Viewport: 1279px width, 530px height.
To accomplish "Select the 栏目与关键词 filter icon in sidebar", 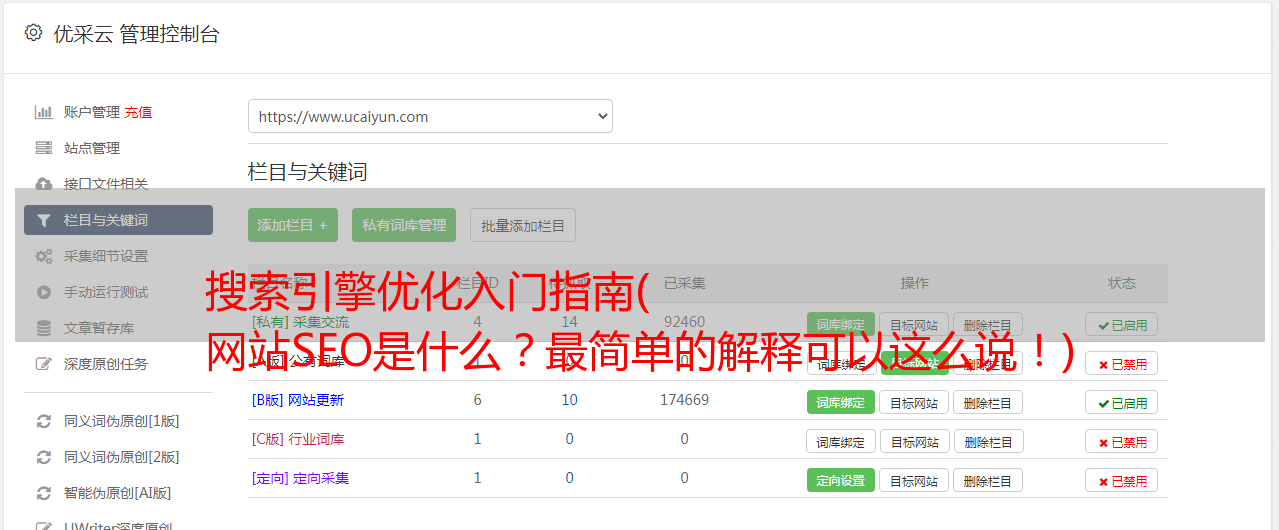I will [44, 220].
